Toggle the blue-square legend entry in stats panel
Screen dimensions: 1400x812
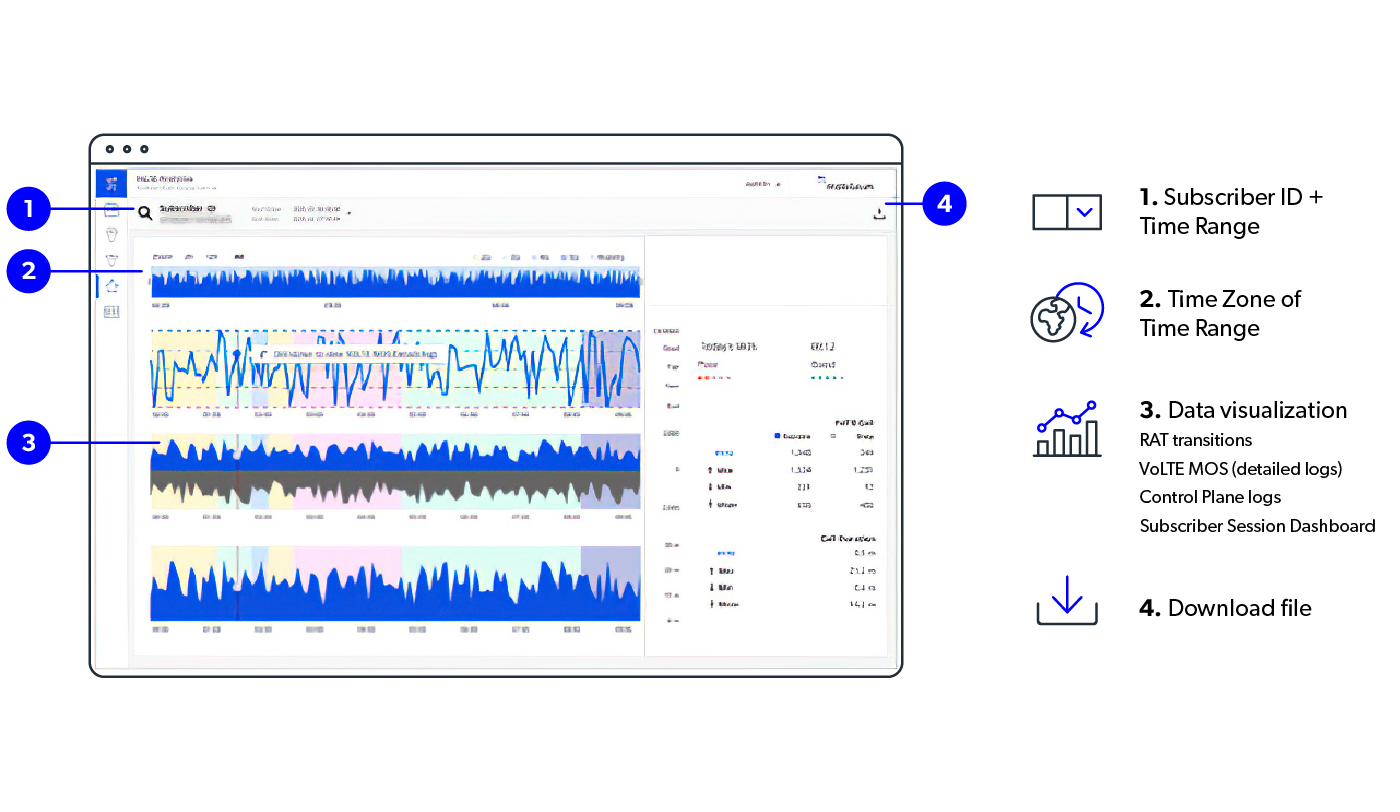(x=778, y=436)
